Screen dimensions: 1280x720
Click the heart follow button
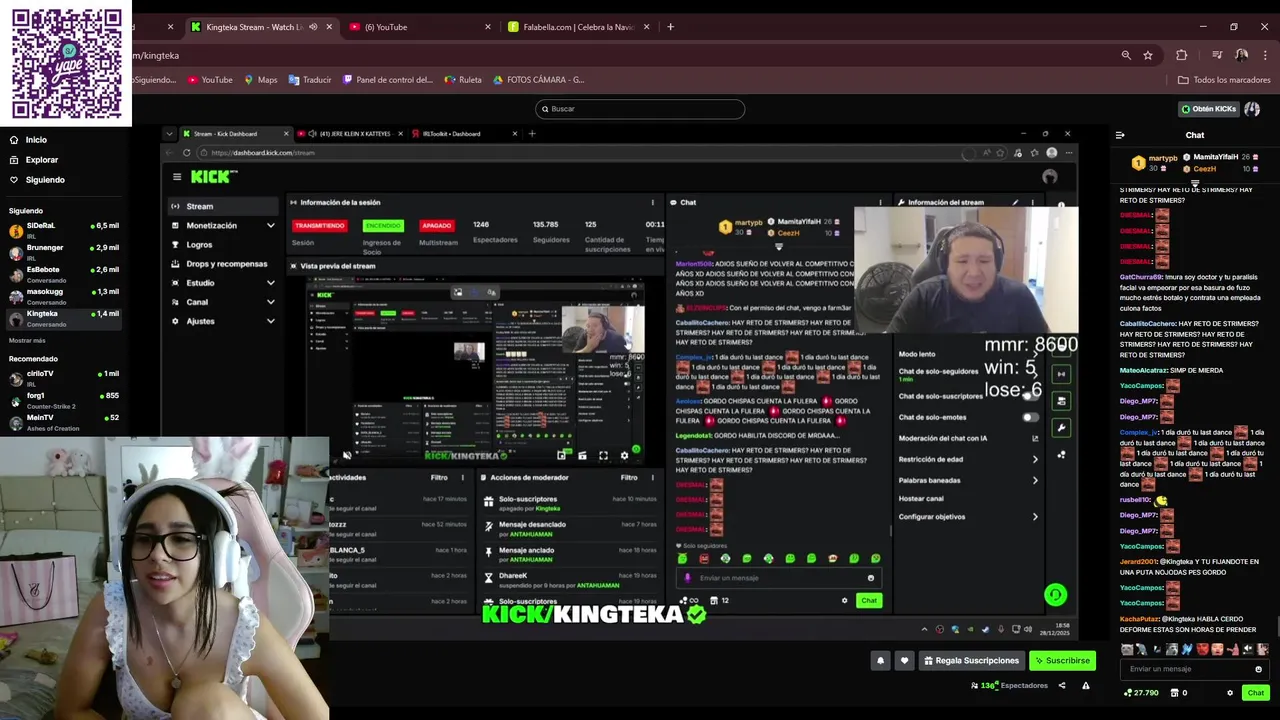click(904, 660)
